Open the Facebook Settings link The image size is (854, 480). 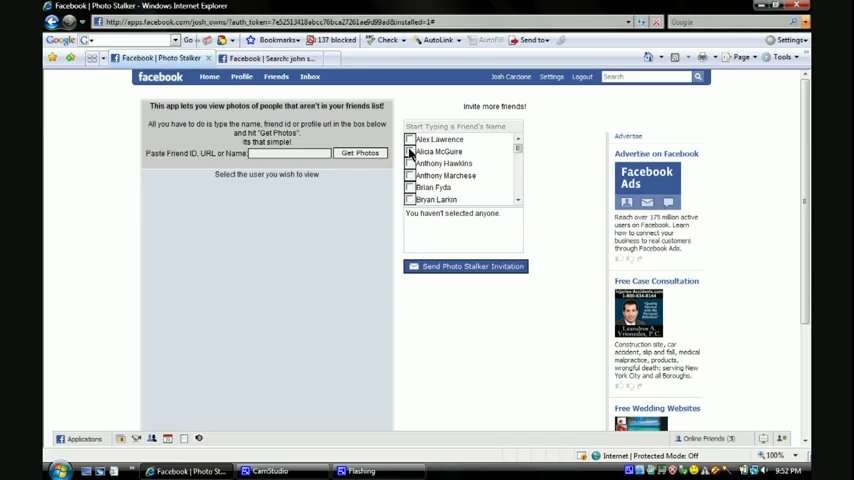551,77
